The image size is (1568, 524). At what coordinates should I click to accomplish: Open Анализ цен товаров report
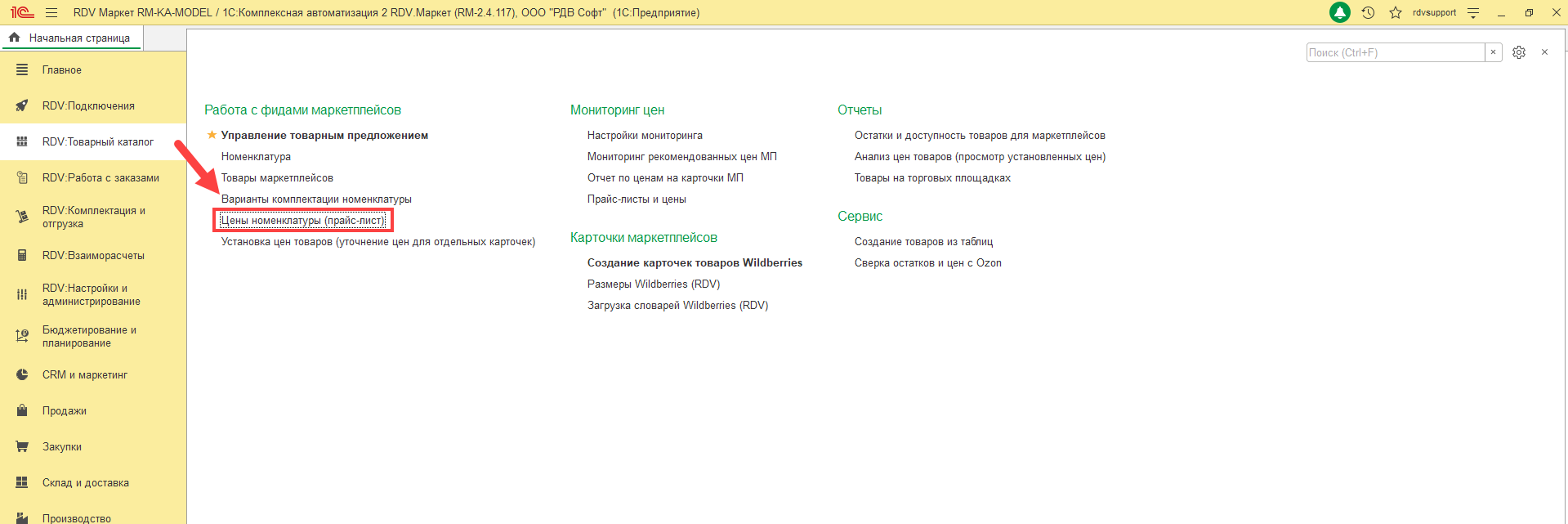[980, 157]
